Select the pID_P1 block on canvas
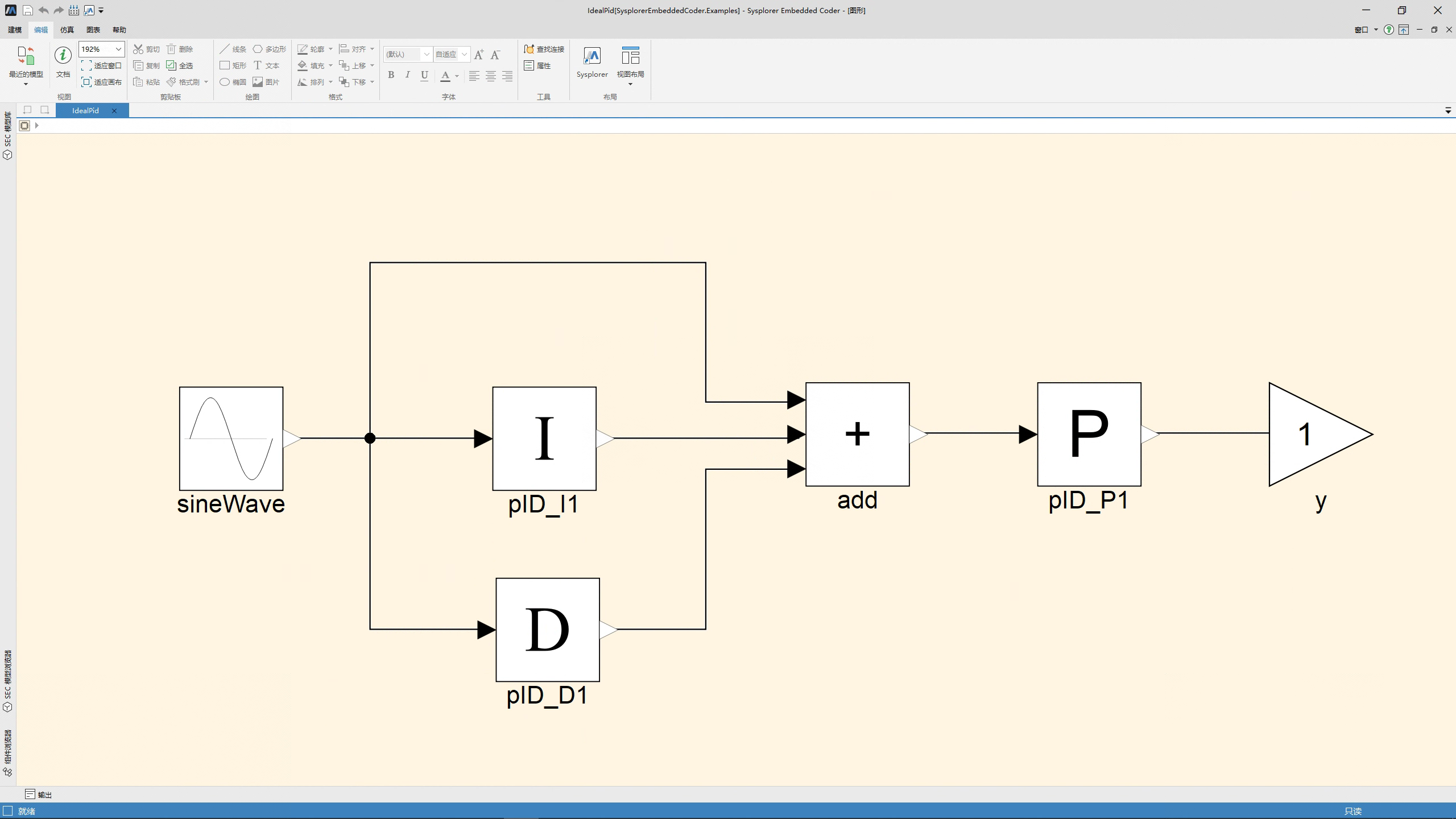 (1089, 434)
